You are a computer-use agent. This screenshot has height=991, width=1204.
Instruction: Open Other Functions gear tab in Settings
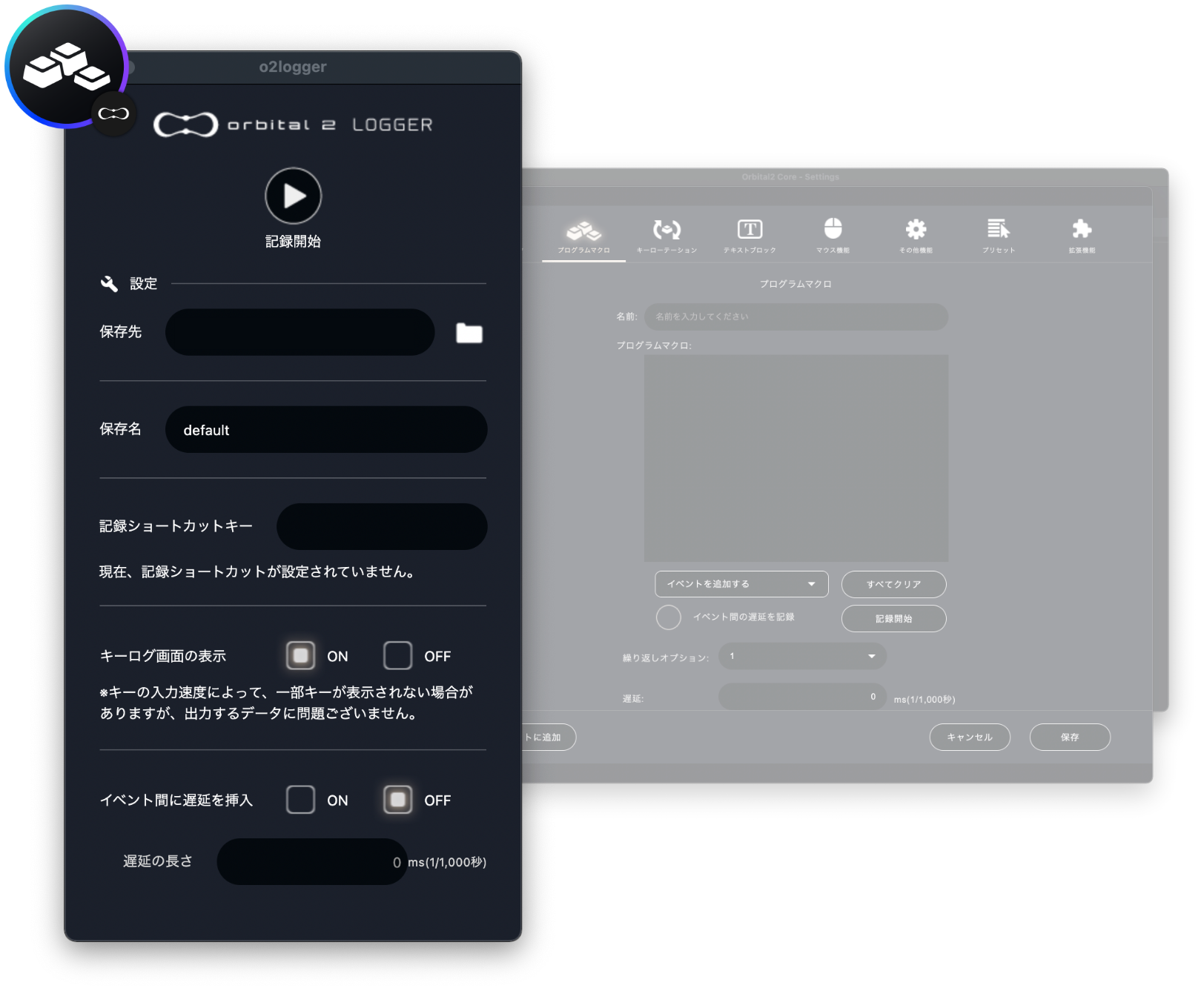coord(916,236)
